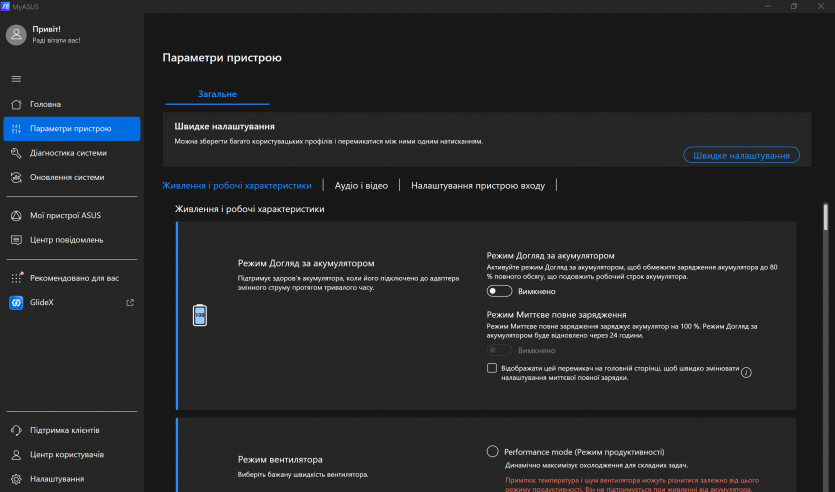Select Аудіо і відео section tab
Viewport: 835px width, 492px height.
click(361, 185)
